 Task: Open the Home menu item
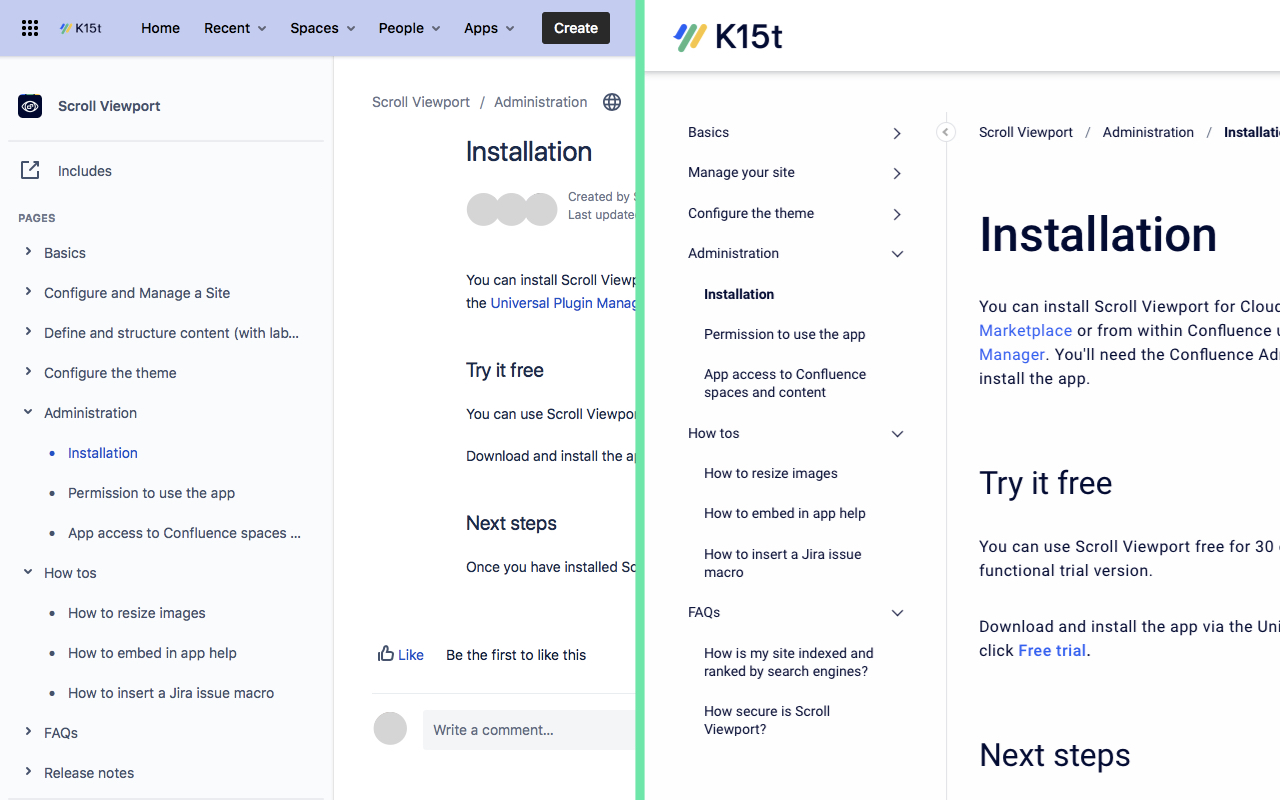coord(160,28)
